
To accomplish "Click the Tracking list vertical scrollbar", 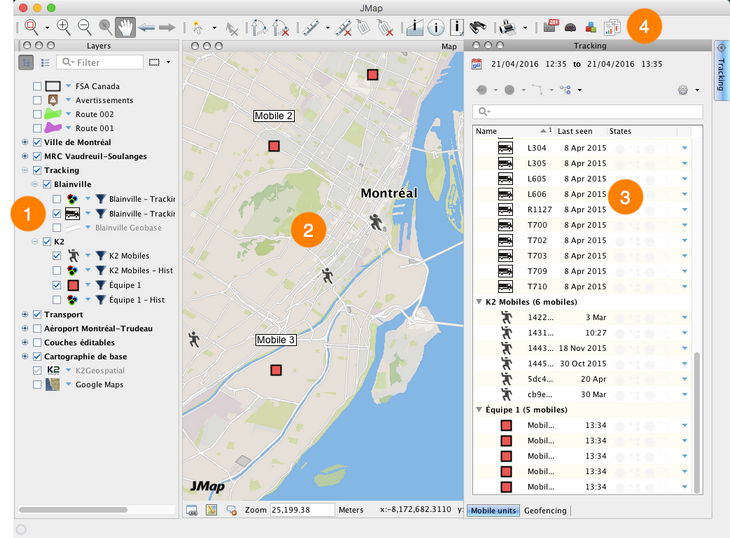I will 696,423.
